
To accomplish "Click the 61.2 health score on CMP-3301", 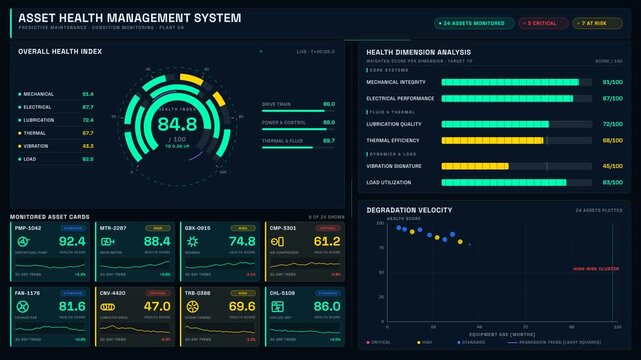I will click(x=327, y=241).
